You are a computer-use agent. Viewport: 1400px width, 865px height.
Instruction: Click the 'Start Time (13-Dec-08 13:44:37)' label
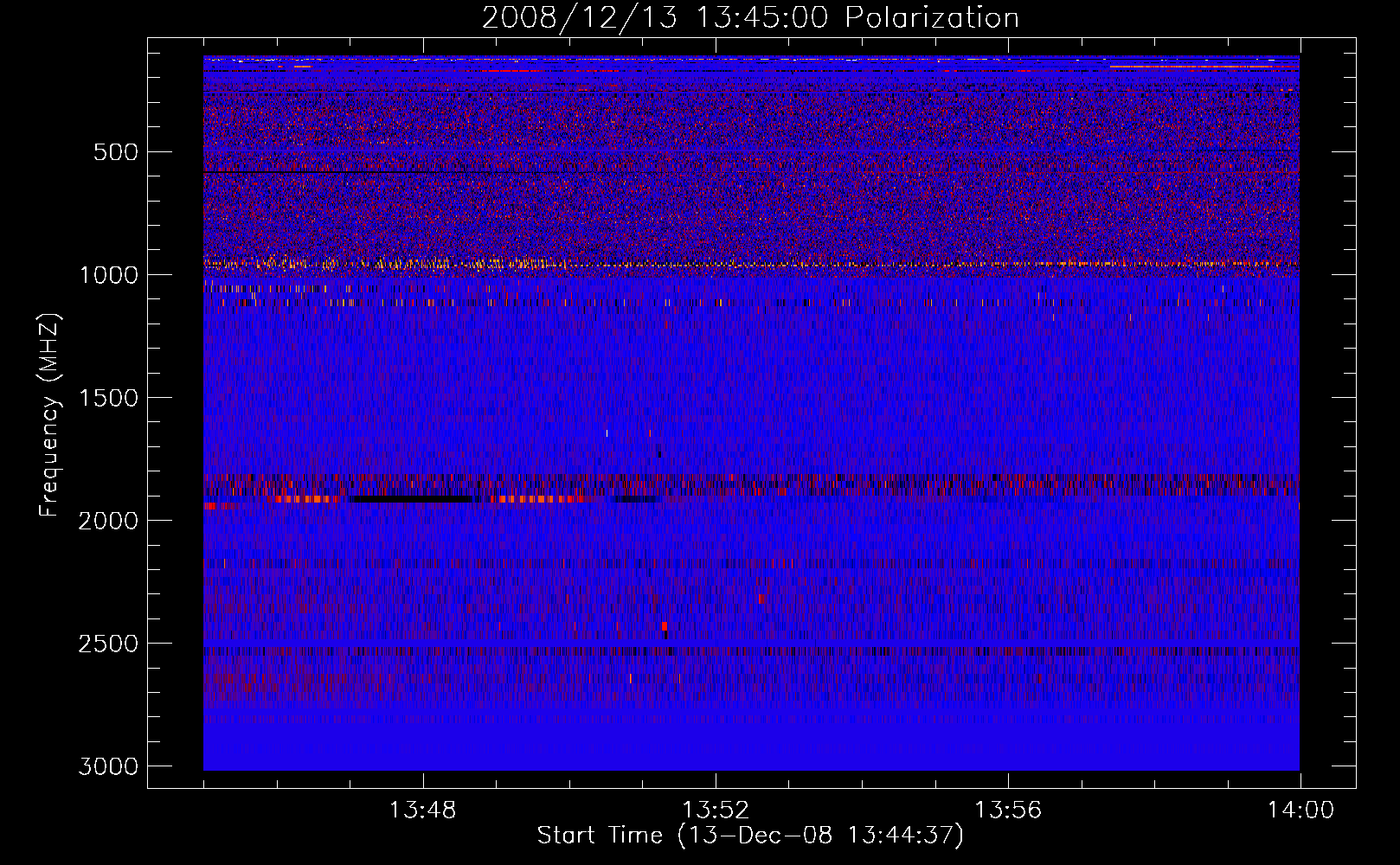pos(750,836)
